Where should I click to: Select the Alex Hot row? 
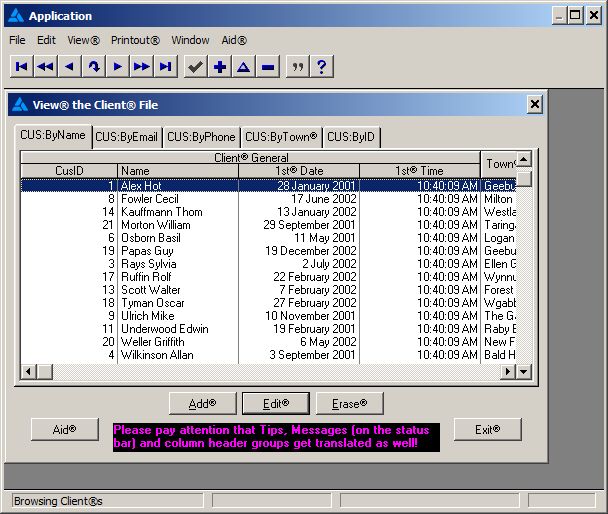[268, 186]
